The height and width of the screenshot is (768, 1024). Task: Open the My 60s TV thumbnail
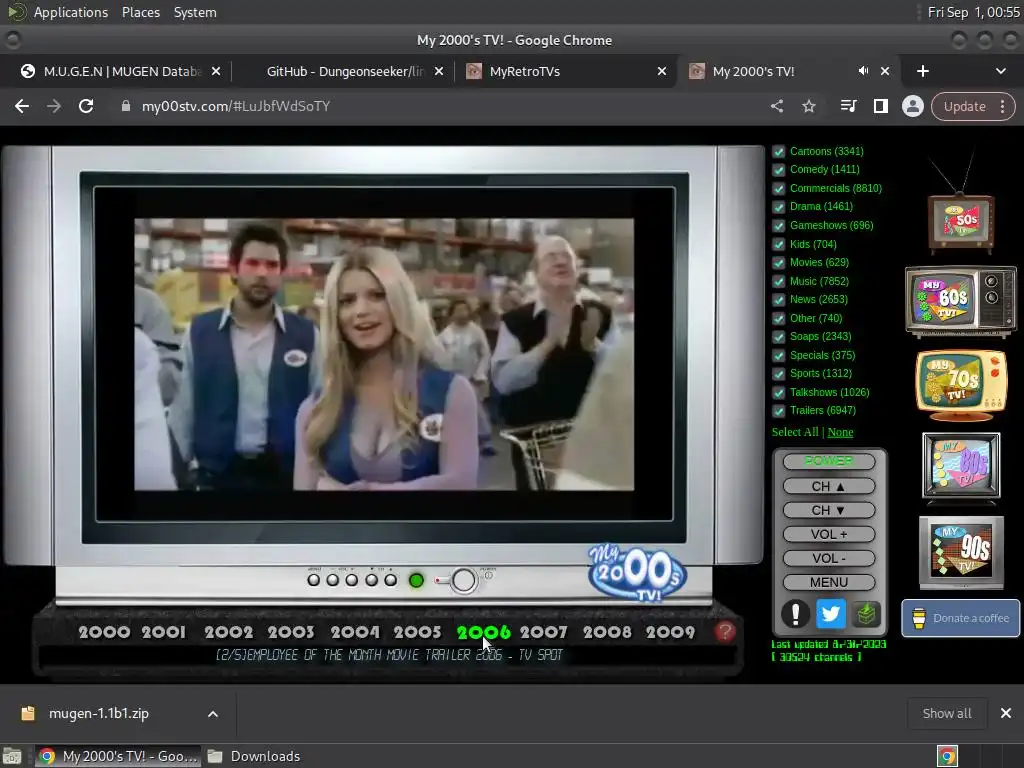click(x=960, y=300)
